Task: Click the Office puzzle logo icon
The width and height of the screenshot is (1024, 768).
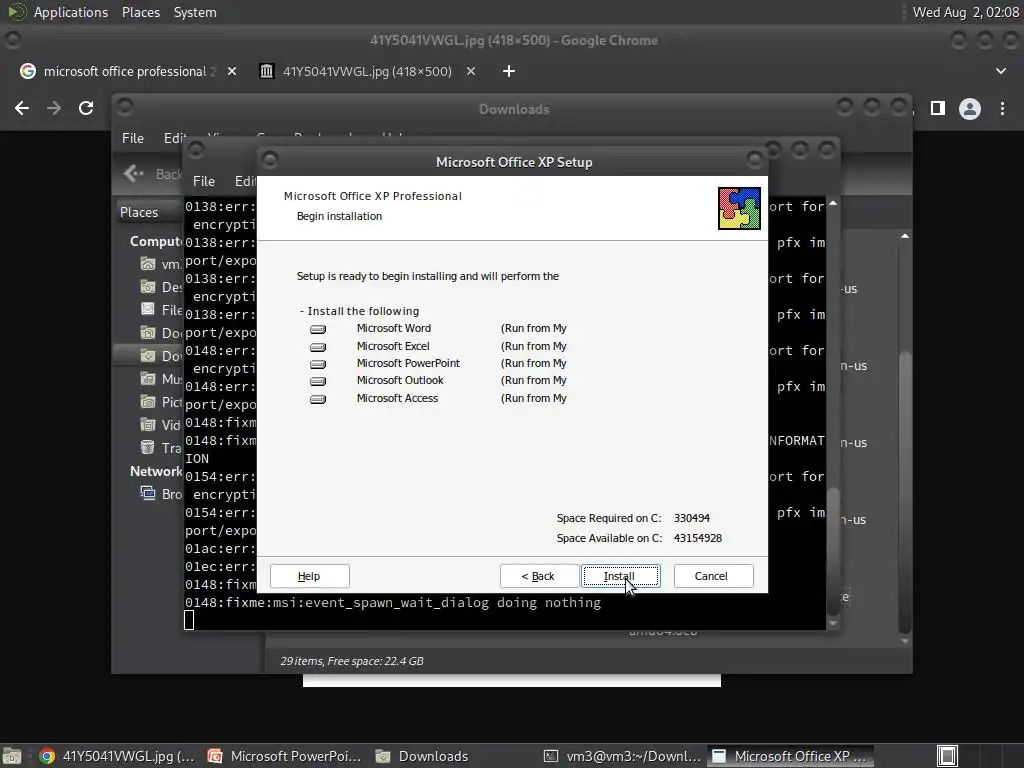Action: point(739,208)
